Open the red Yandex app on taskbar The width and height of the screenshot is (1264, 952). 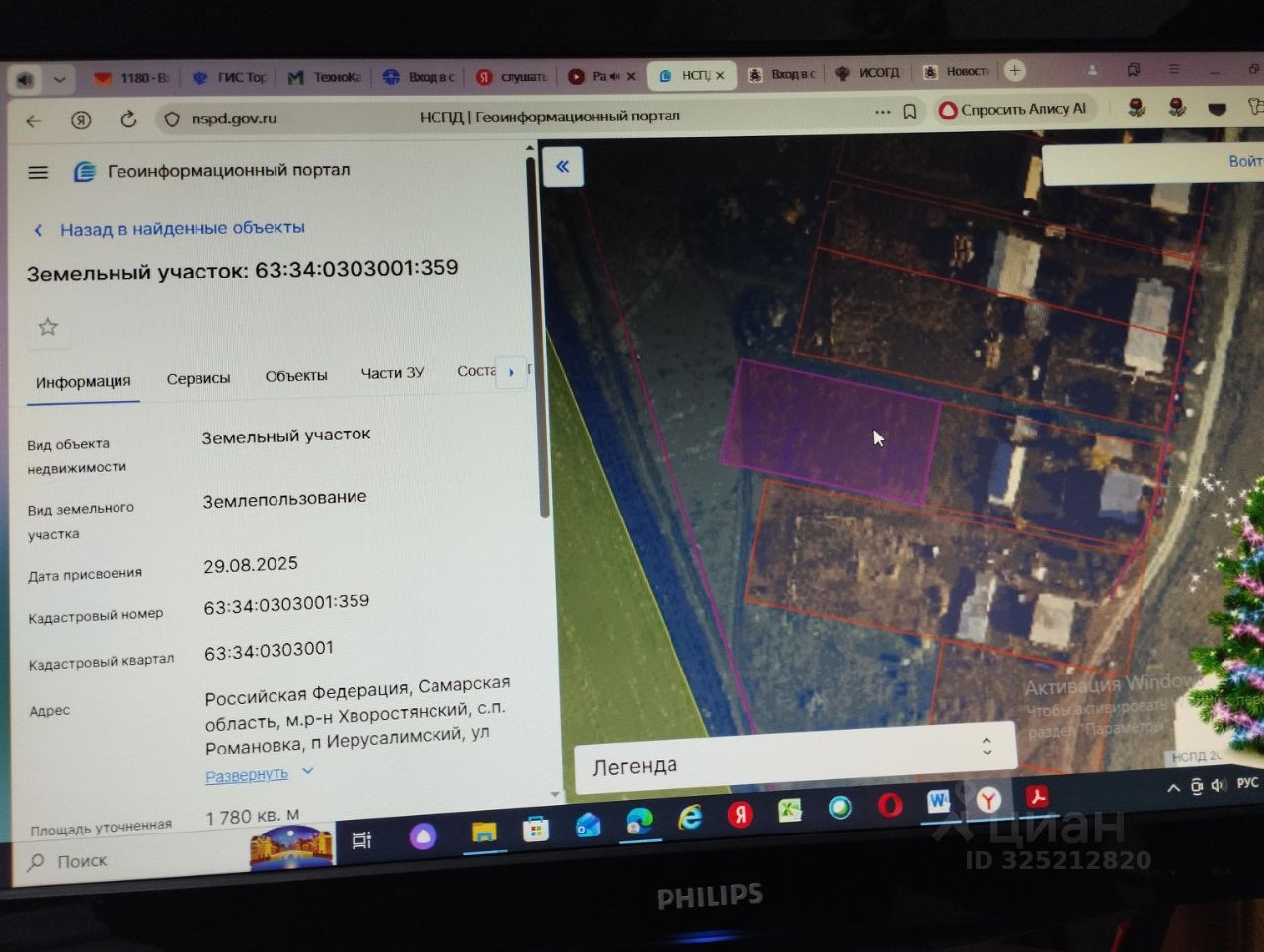click(x=741, y=814)
